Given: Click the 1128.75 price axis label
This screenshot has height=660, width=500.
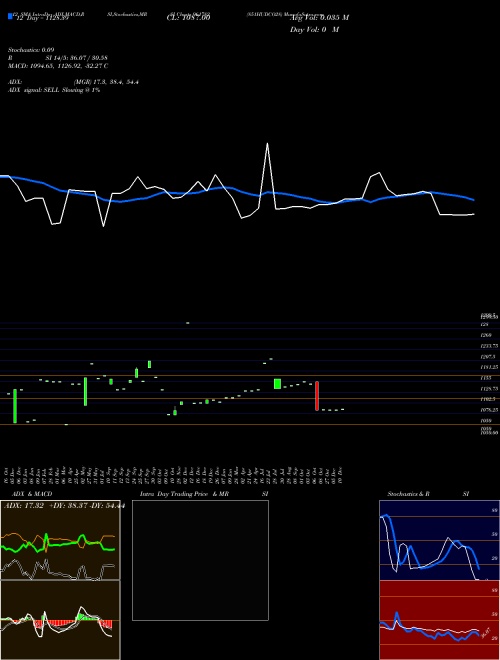Looking at the screenshot, I should (489, 389).
